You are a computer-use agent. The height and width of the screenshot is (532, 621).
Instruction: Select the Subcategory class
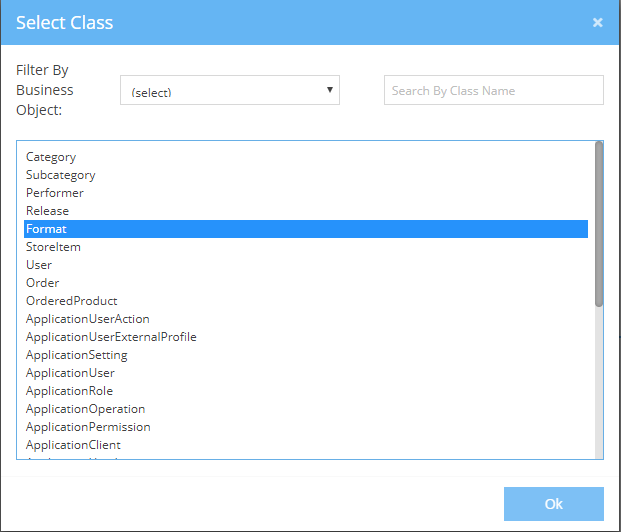[61, 175]
